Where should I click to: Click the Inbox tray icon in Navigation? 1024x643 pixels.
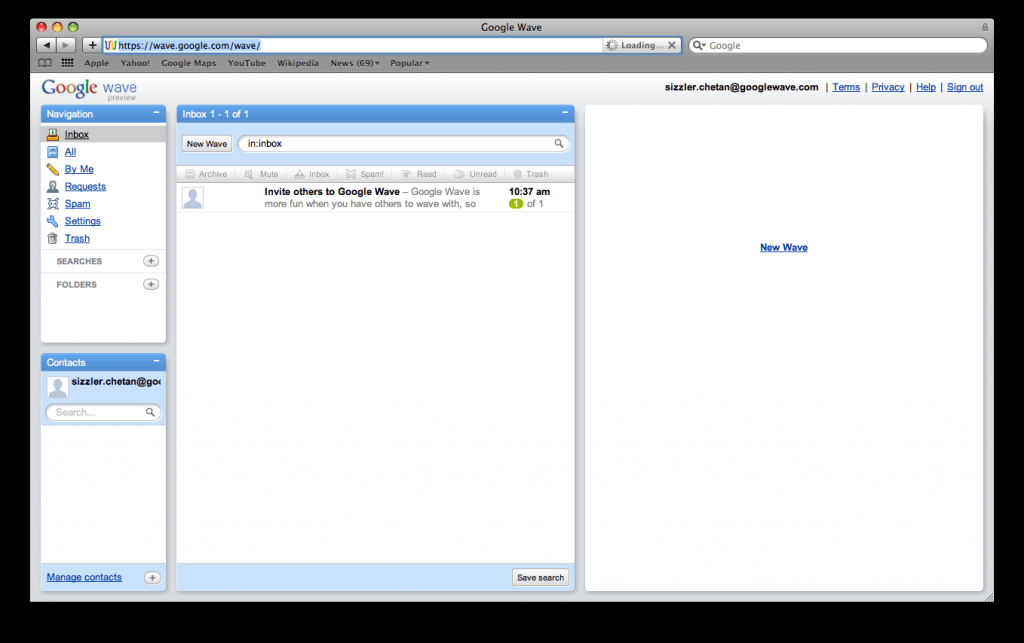point(53,134)
